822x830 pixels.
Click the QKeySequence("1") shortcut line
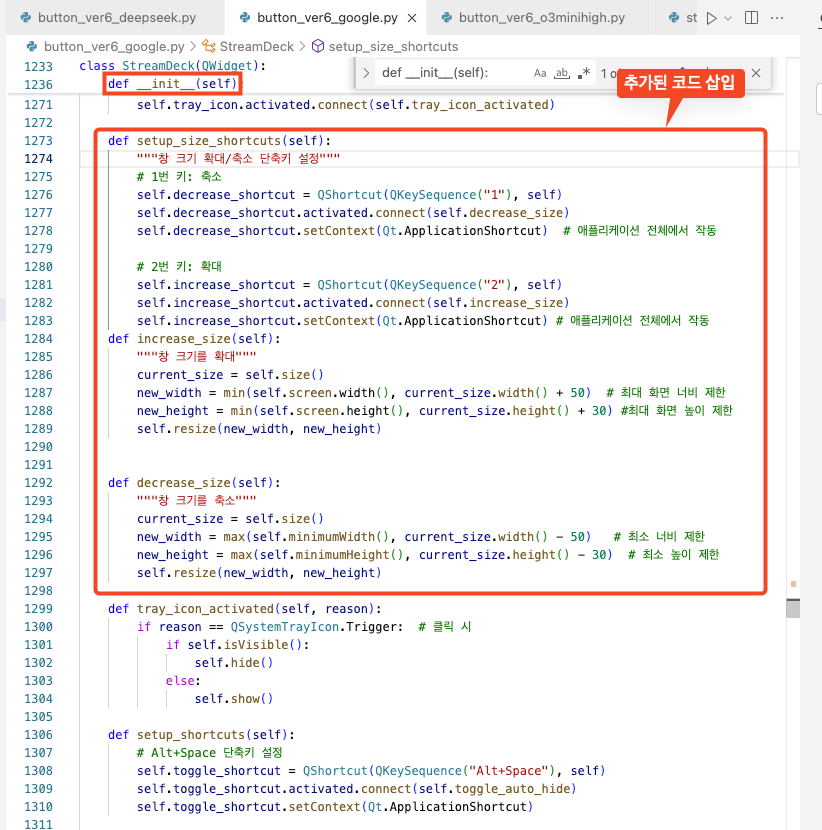pyautogui.click(x=349, y=195)
